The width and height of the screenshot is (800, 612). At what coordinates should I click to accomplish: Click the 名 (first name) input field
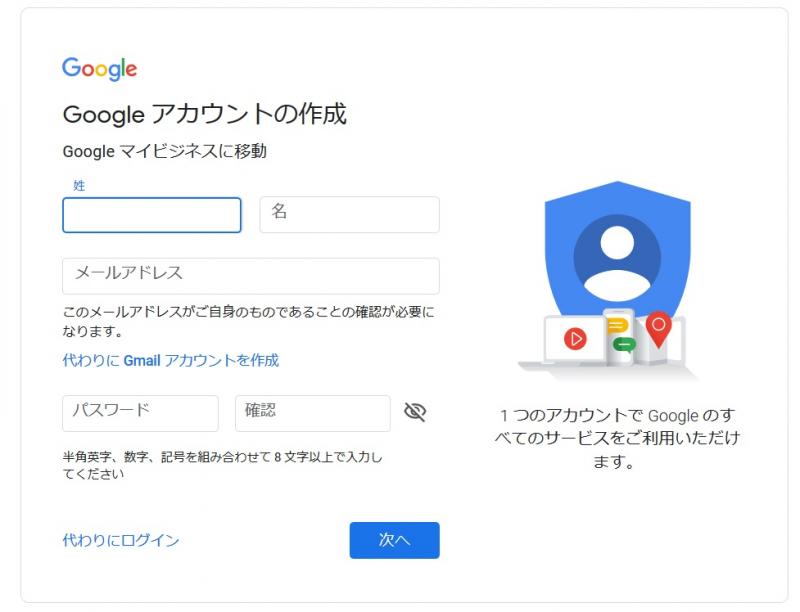point(349,214)
